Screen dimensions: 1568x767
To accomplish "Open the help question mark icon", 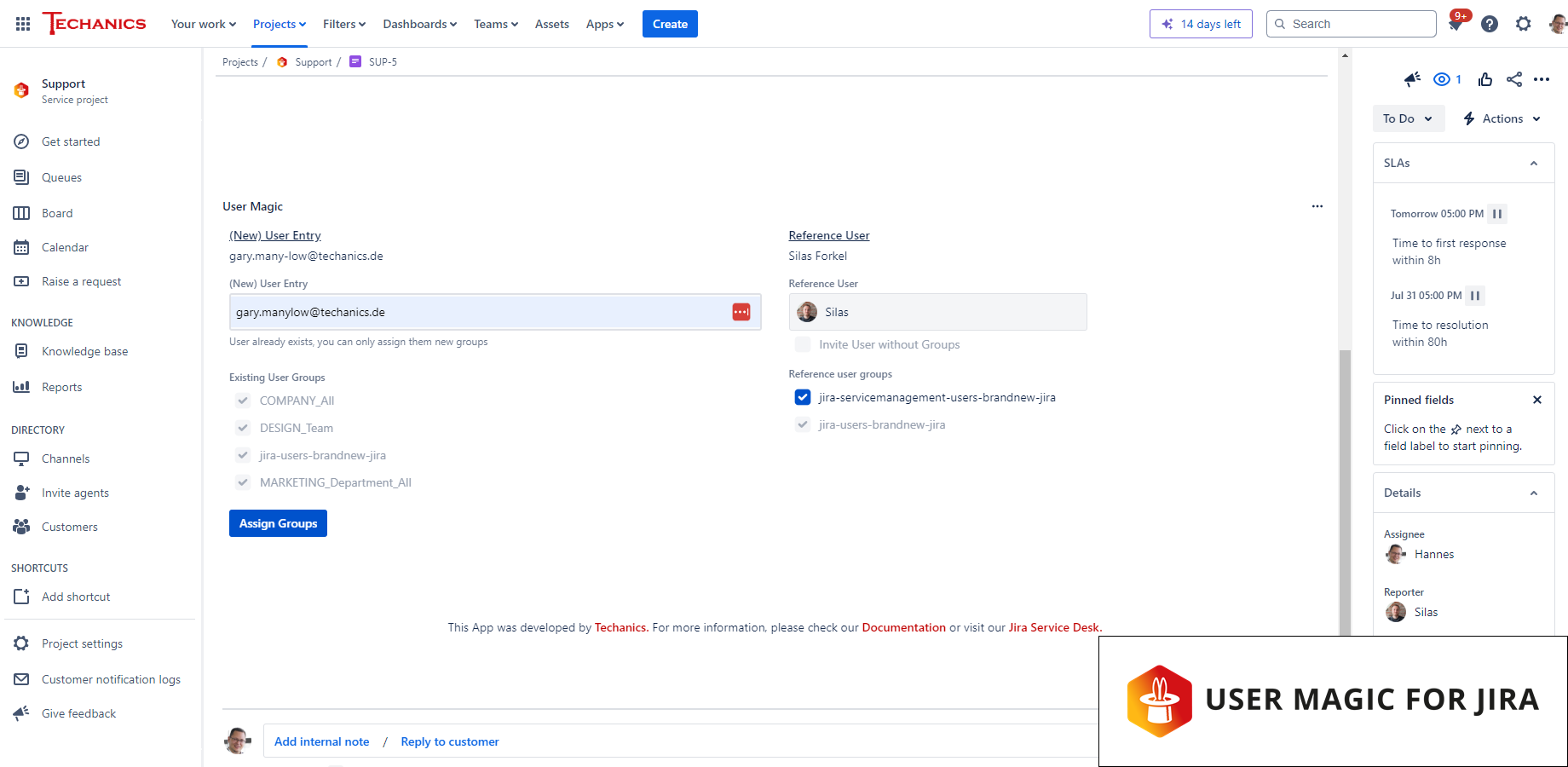I will tap(1490, 24).
